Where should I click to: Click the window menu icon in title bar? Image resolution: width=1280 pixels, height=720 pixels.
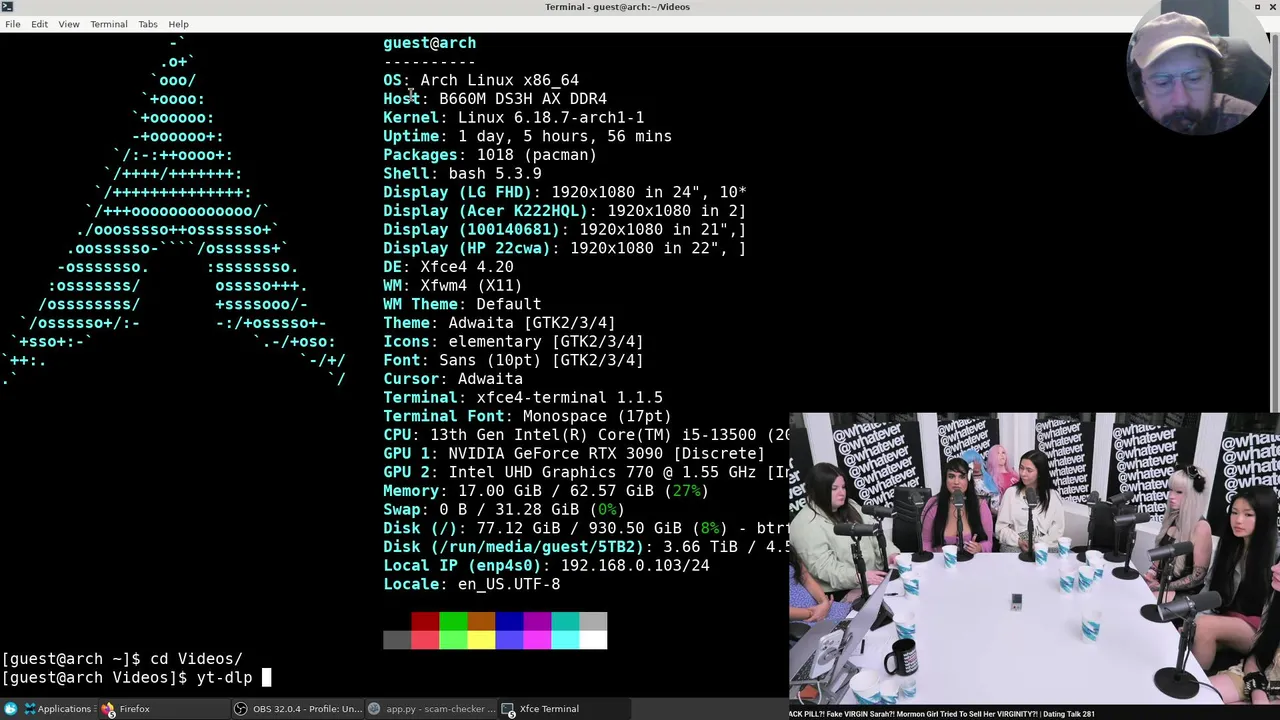coord(8,7)
